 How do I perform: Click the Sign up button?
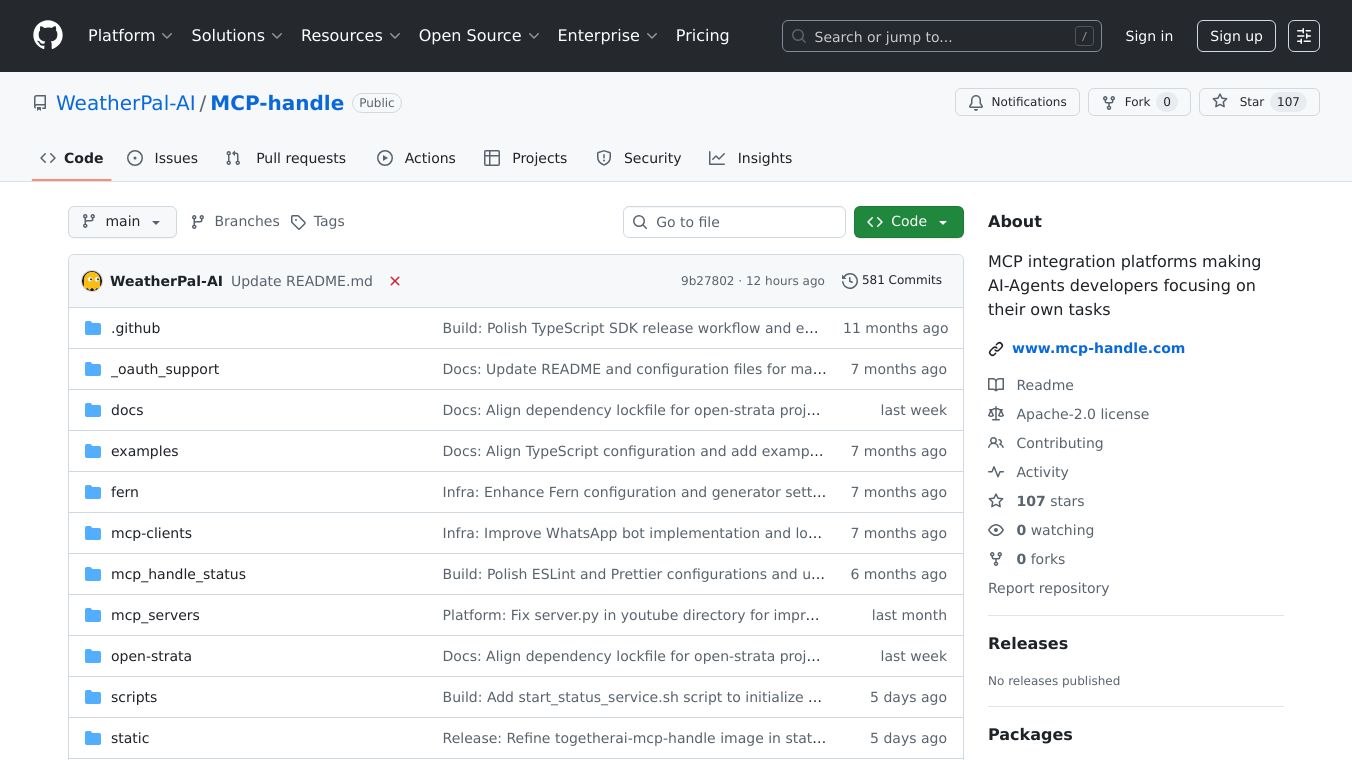[1235, 36]
